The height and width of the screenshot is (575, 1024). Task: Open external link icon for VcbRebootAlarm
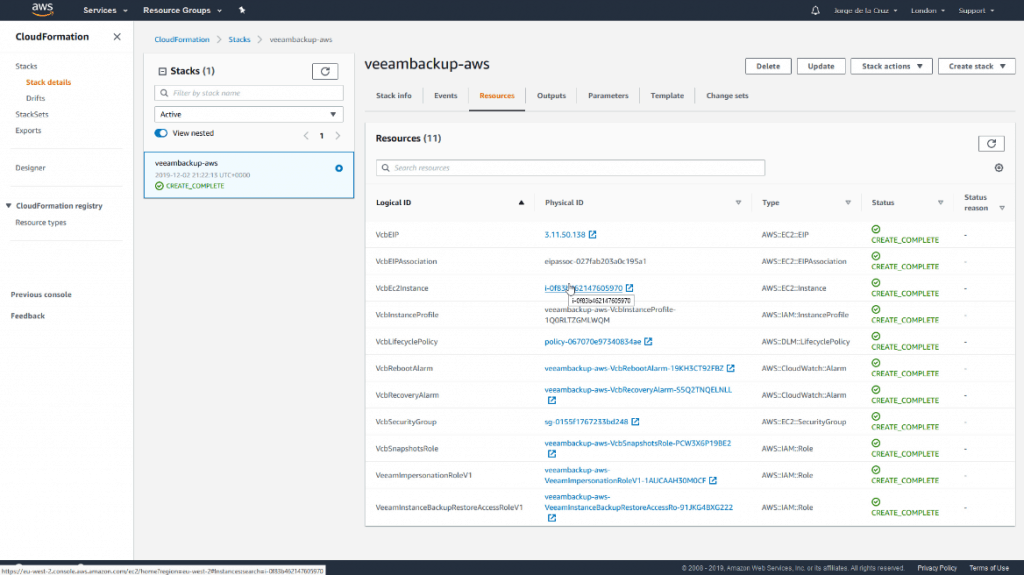[x=731, y=369]
